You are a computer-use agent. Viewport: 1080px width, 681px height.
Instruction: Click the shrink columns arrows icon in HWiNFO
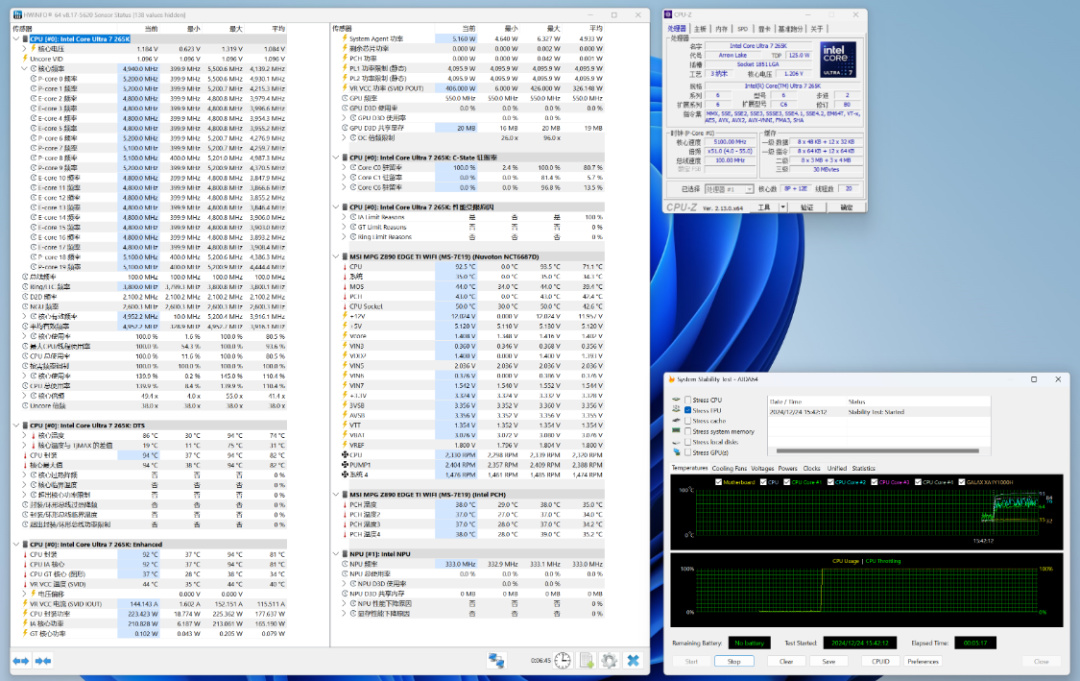[43, 660]
